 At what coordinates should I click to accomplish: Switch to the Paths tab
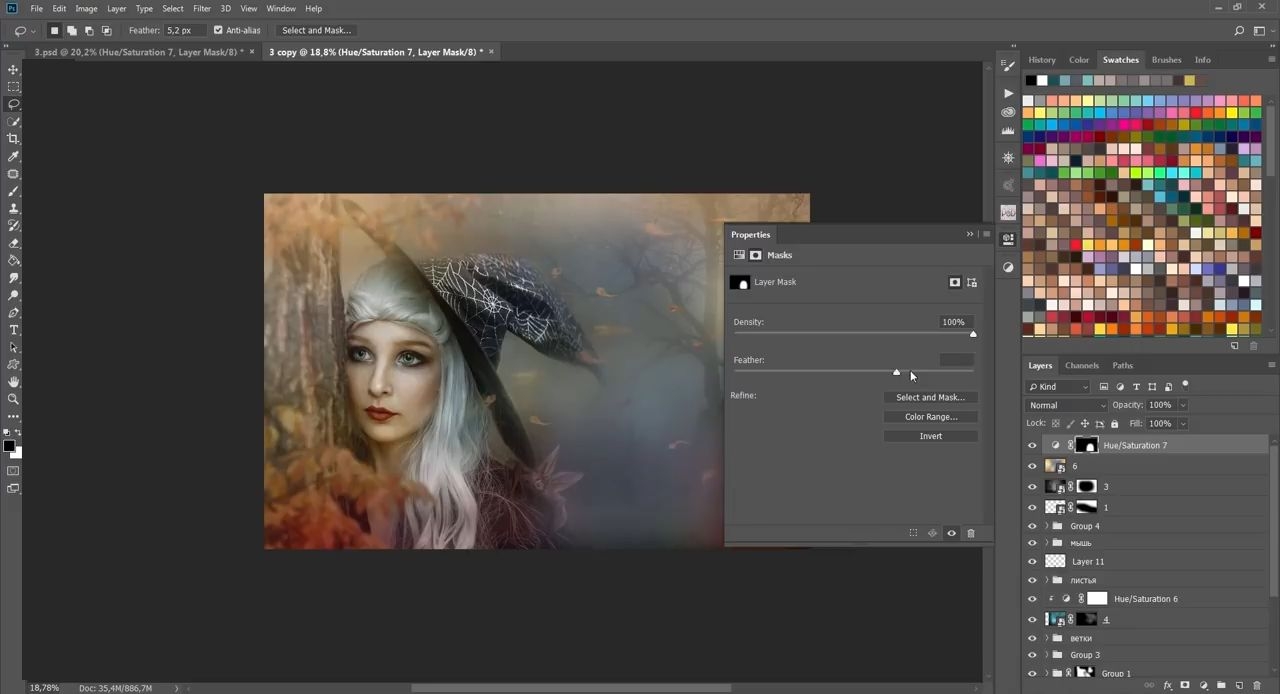point(1123,365)
